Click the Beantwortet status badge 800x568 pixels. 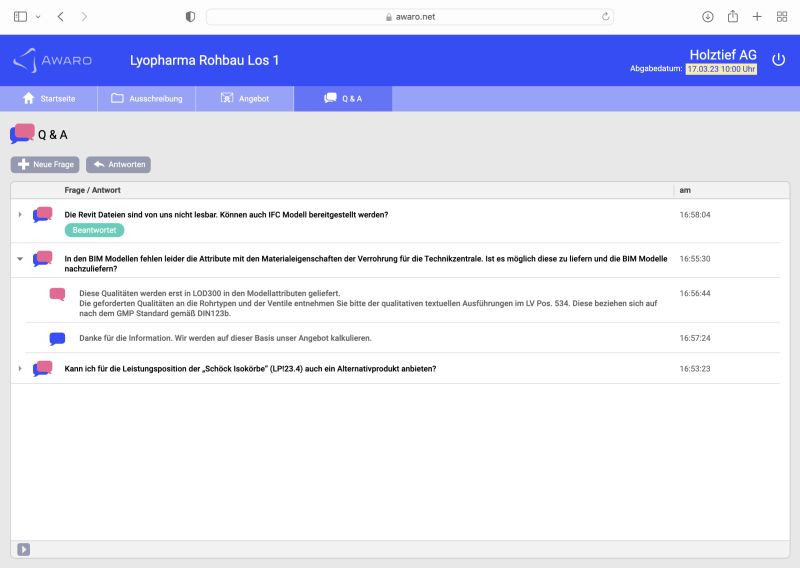pyautogui.click(x=94, y=230)
